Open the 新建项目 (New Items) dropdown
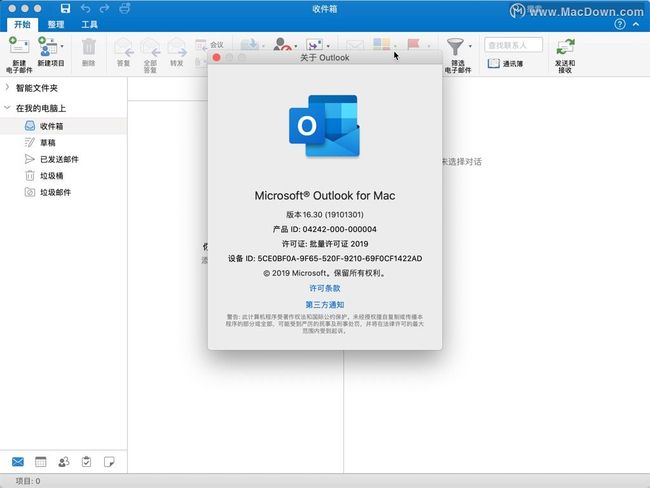The height and width of the screenshot is (488, 650). tap(62, 46)
